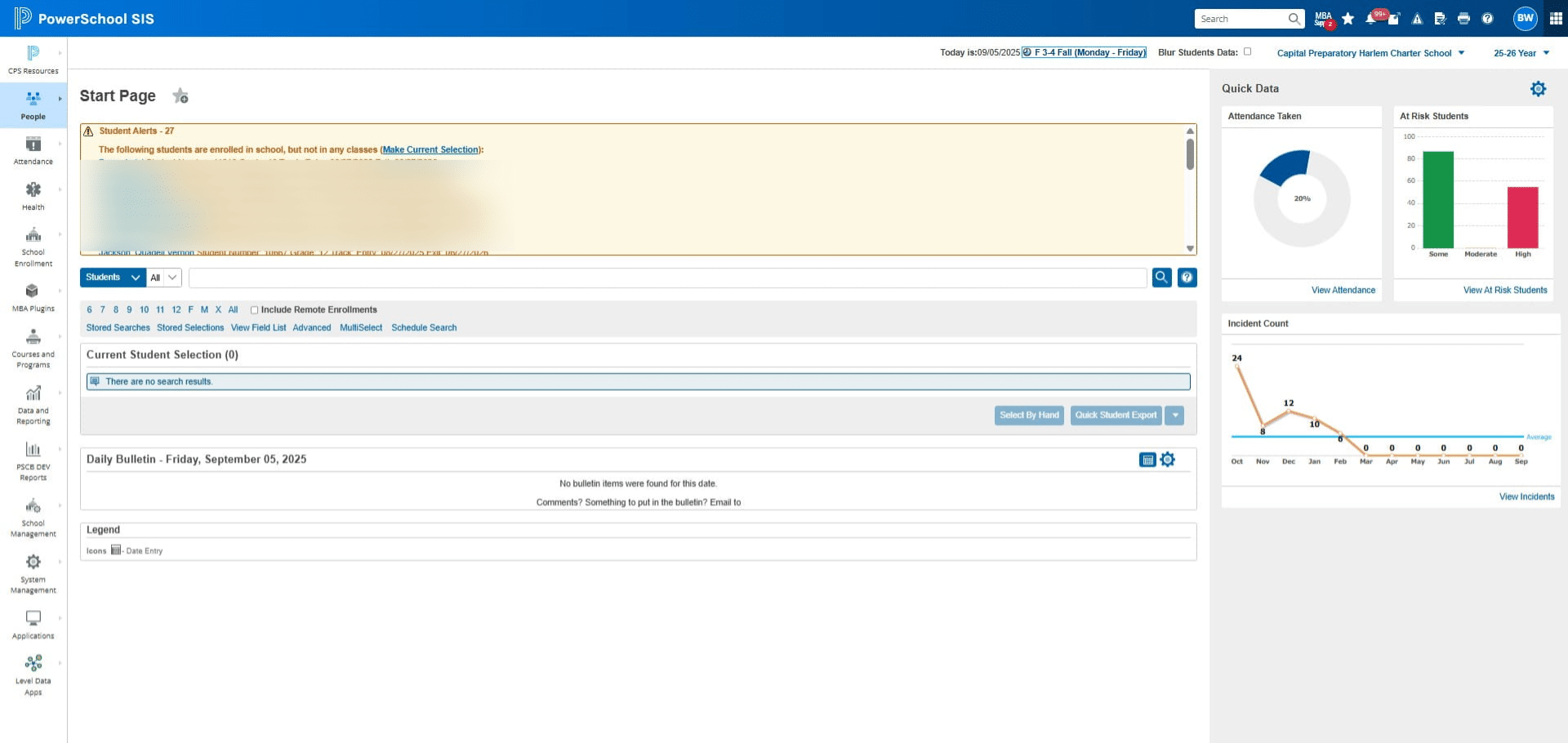Open help question mark in header
The height and width of the screenshot is (743, 1568).
pos(1487,19)
